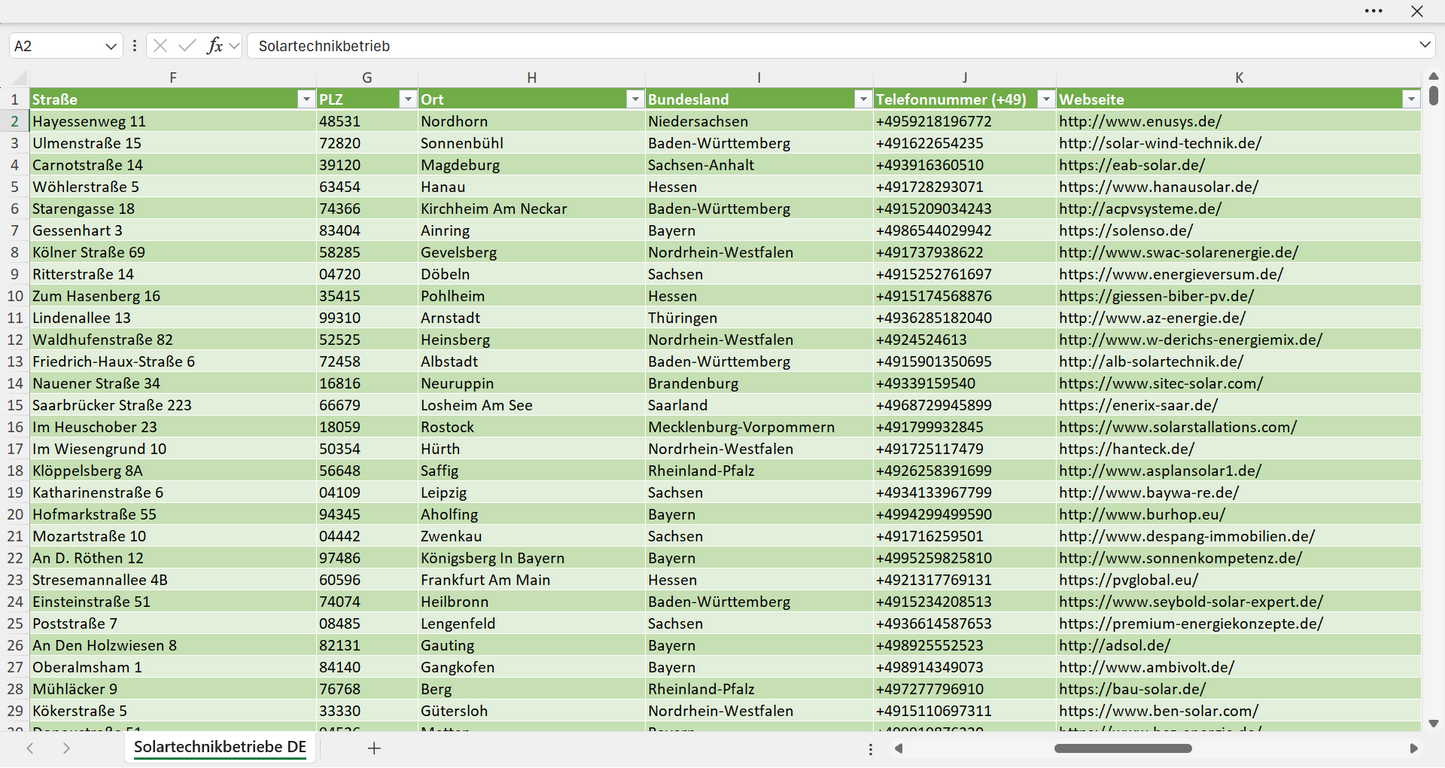Select the PLZ cell 18059

(367, 427)
